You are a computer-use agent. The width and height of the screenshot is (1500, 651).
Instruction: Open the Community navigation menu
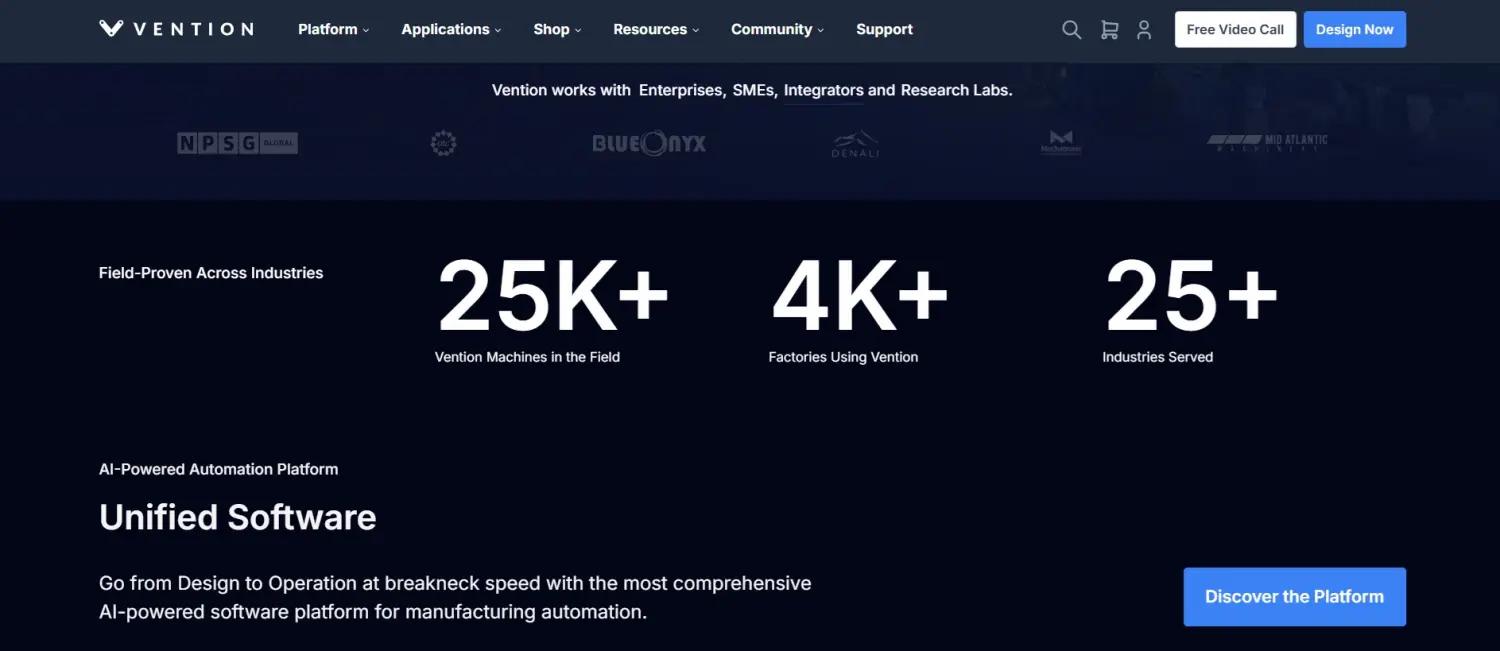click(x=777, y=29)
